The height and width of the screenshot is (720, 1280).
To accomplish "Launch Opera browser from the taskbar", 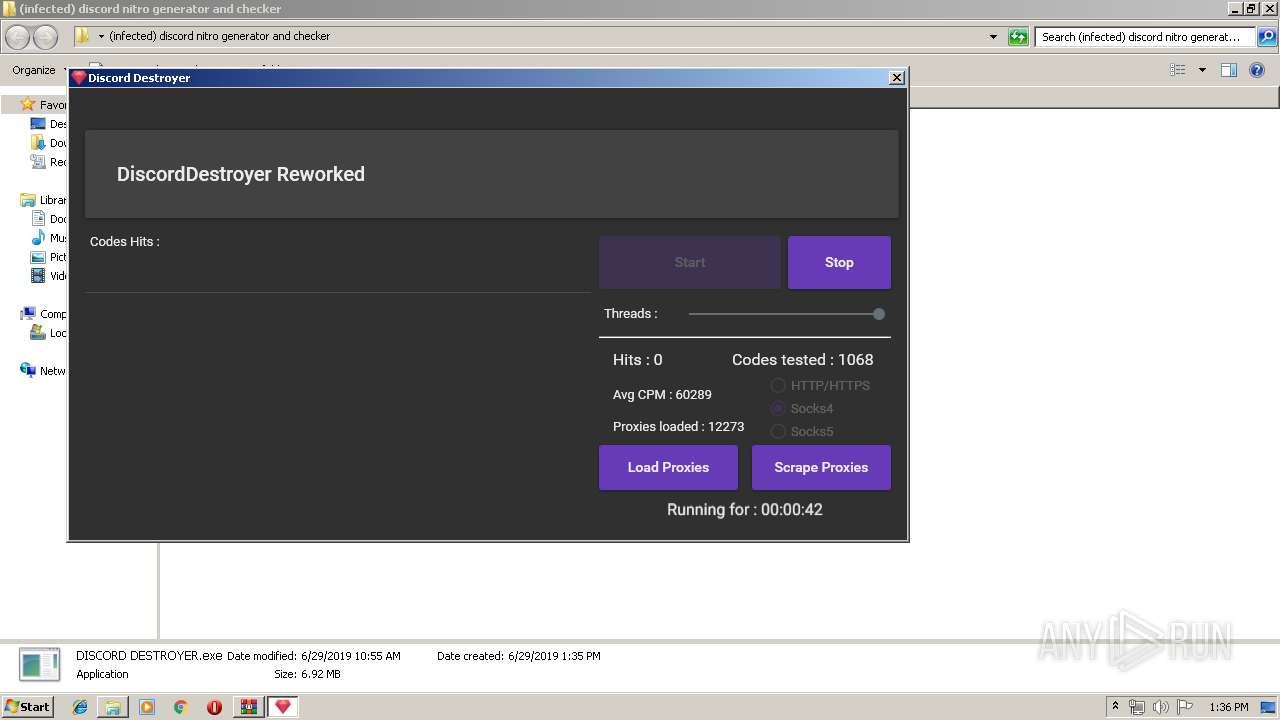I will [214, 707].
